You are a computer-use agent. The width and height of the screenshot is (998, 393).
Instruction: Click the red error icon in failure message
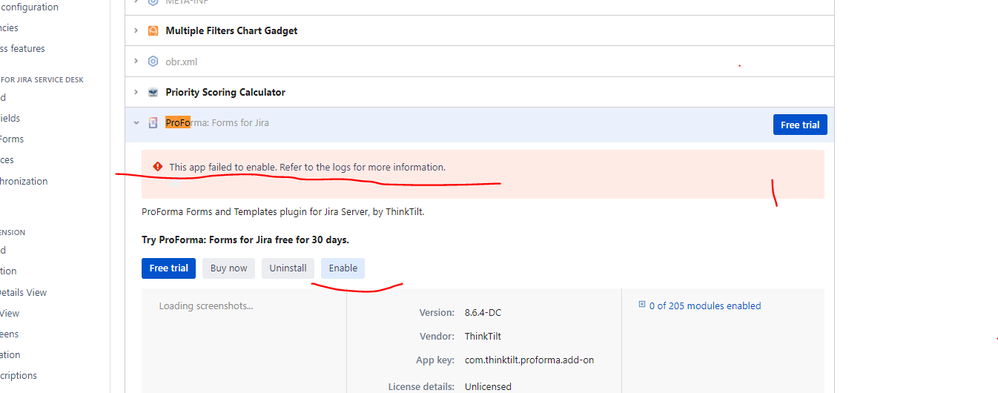pyautogui.click(x=158, y=167)
